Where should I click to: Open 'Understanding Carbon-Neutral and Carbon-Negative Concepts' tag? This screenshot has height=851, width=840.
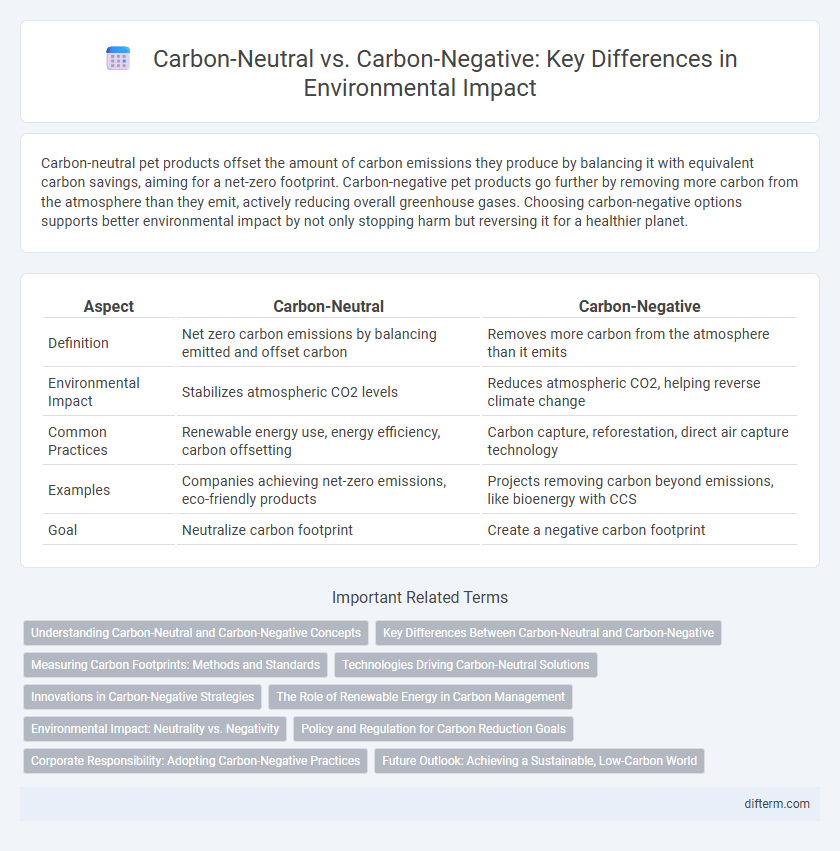[196, 633]
